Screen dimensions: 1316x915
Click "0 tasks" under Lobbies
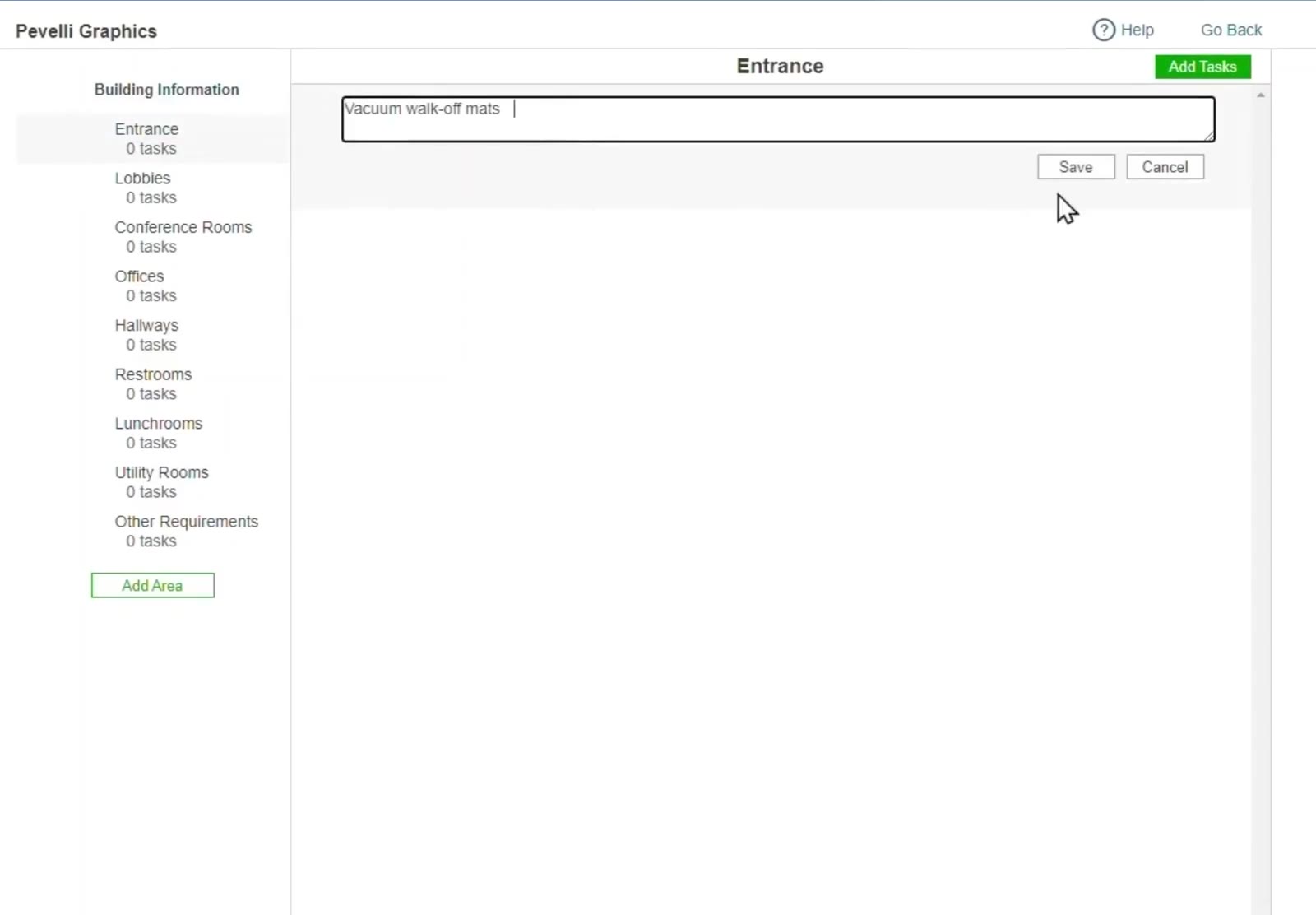[x=151, y=198]
